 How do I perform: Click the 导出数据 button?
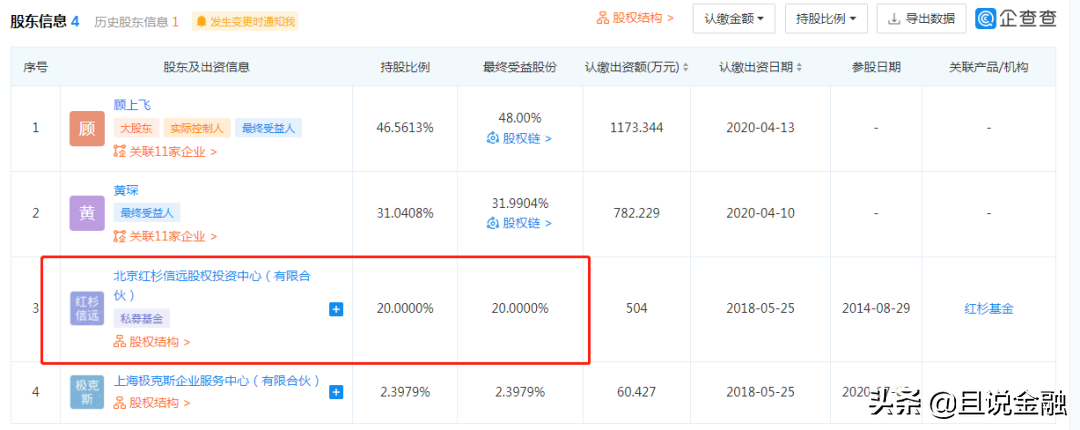point(922,19)
